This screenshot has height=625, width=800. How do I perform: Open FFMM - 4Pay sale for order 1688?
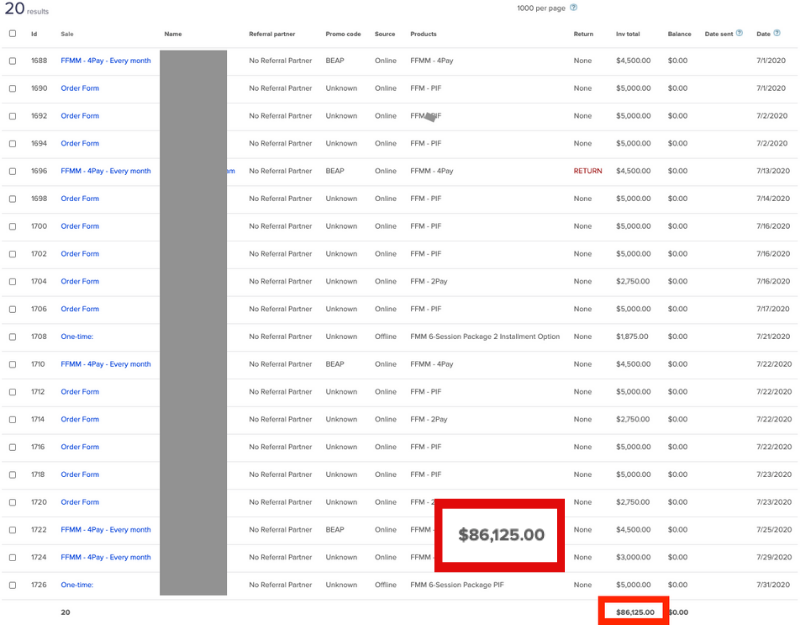pyautogui.click(x=105, y=61)
